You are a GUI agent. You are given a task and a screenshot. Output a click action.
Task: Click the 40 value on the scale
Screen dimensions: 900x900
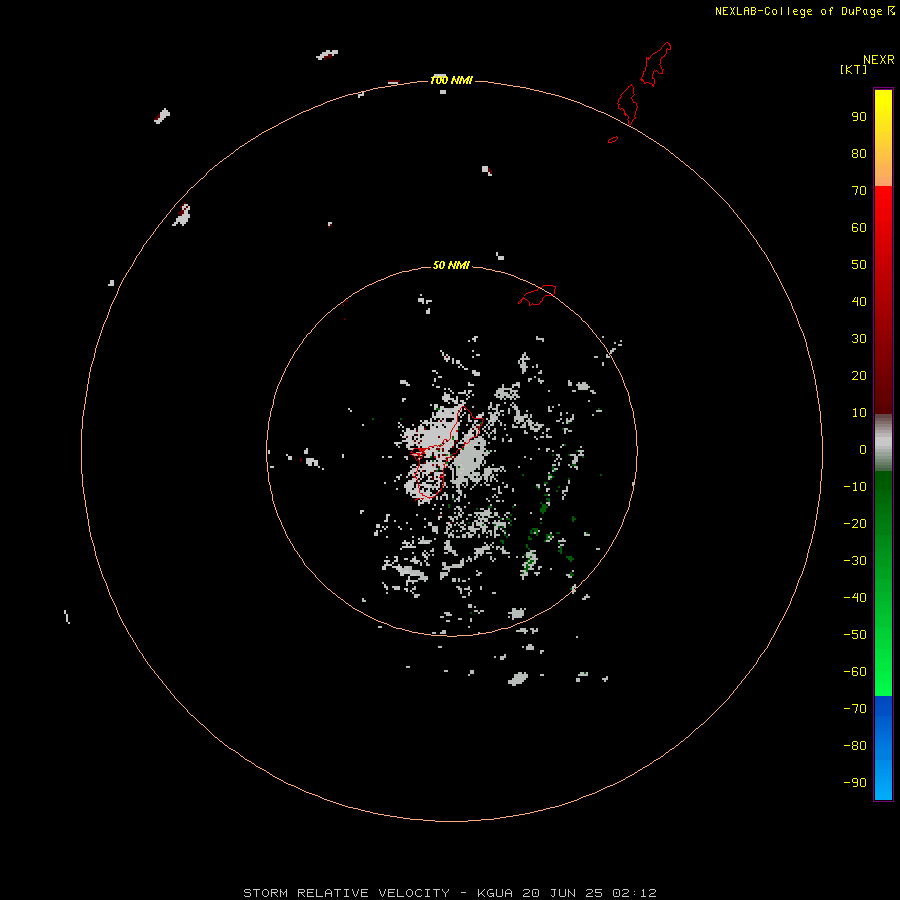coord(859,301)
